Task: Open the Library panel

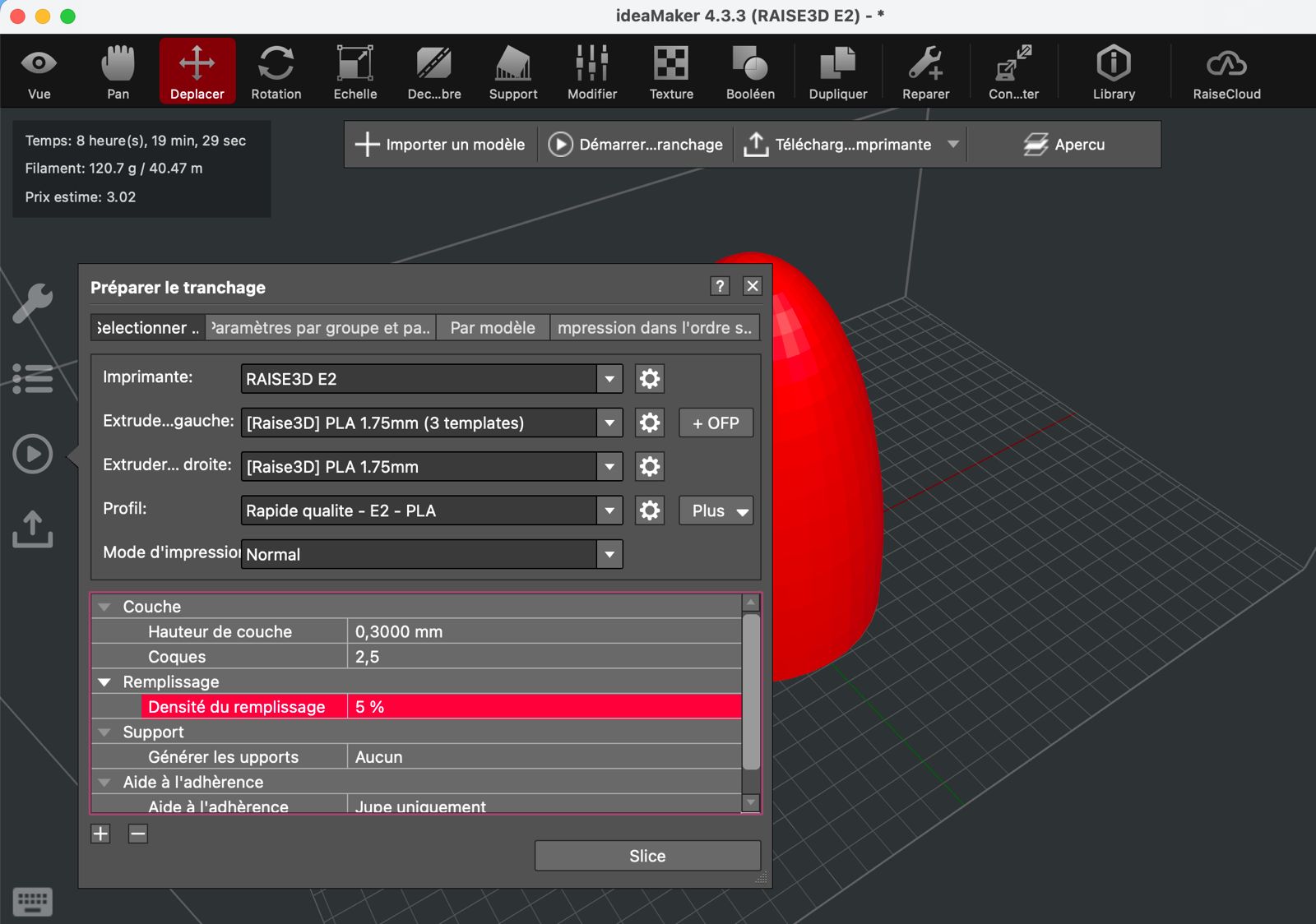Action: (1114, 72)
